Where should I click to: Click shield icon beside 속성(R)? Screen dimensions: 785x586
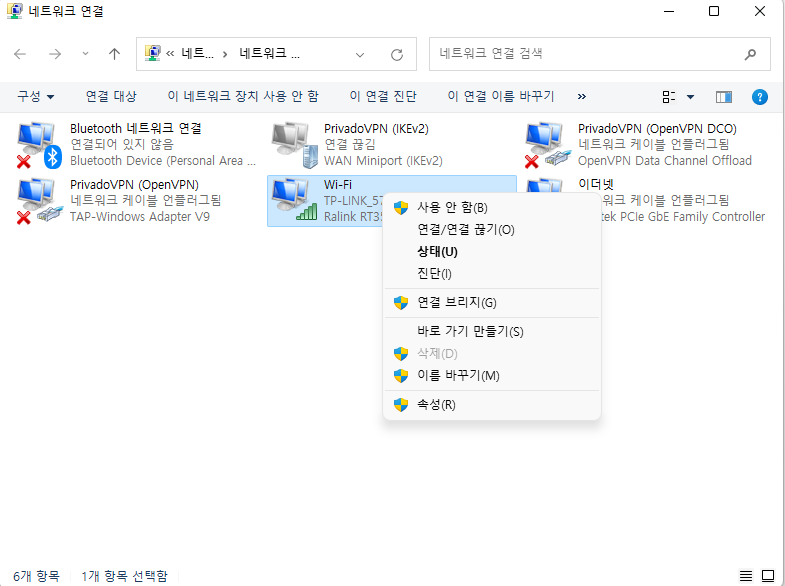[x=401, y=405]
